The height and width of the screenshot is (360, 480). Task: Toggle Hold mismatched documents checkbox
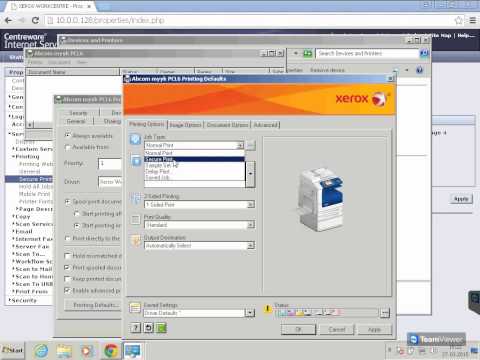pos(67,256)
